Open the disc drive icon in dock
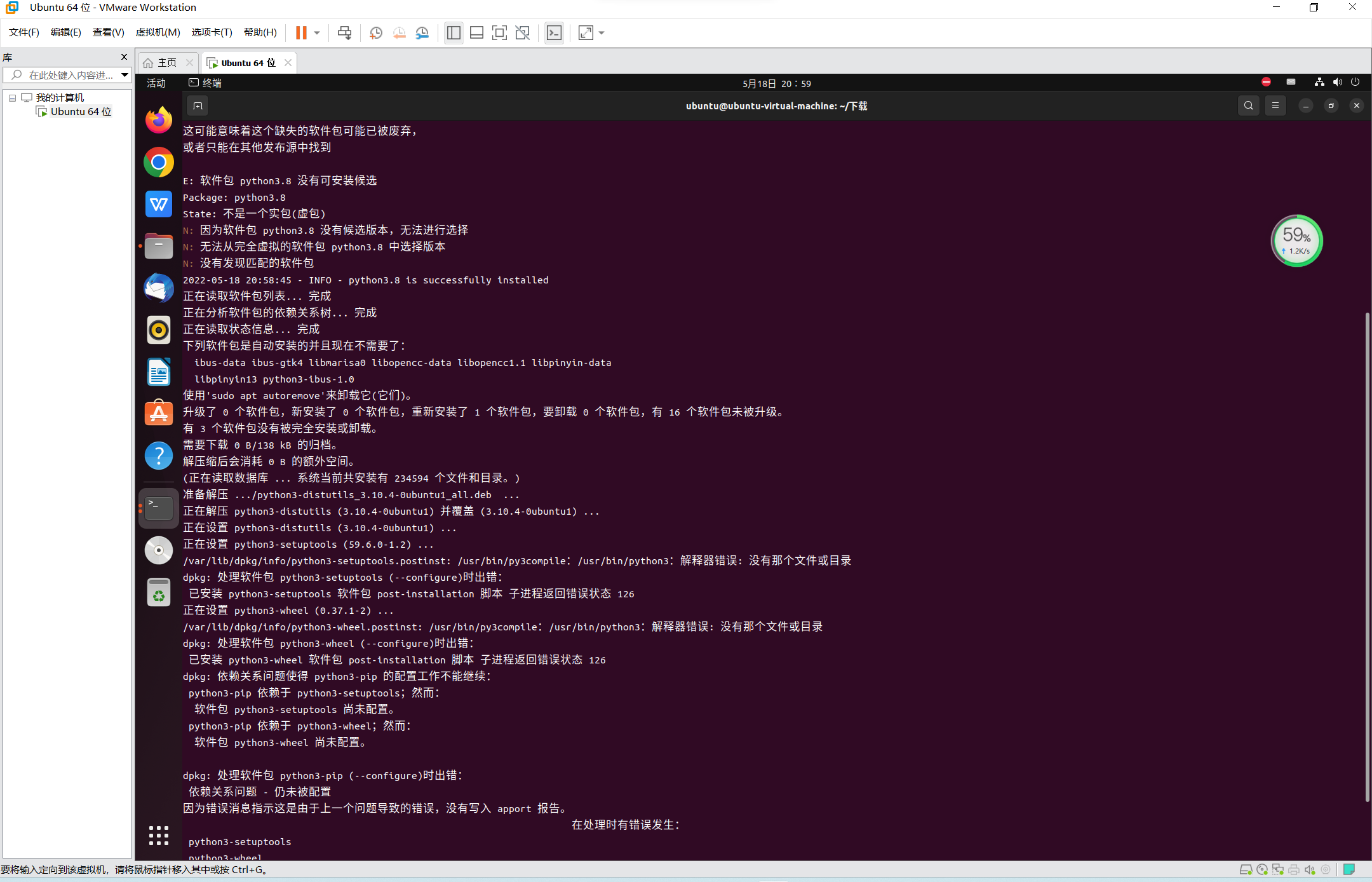 (159, 550)
